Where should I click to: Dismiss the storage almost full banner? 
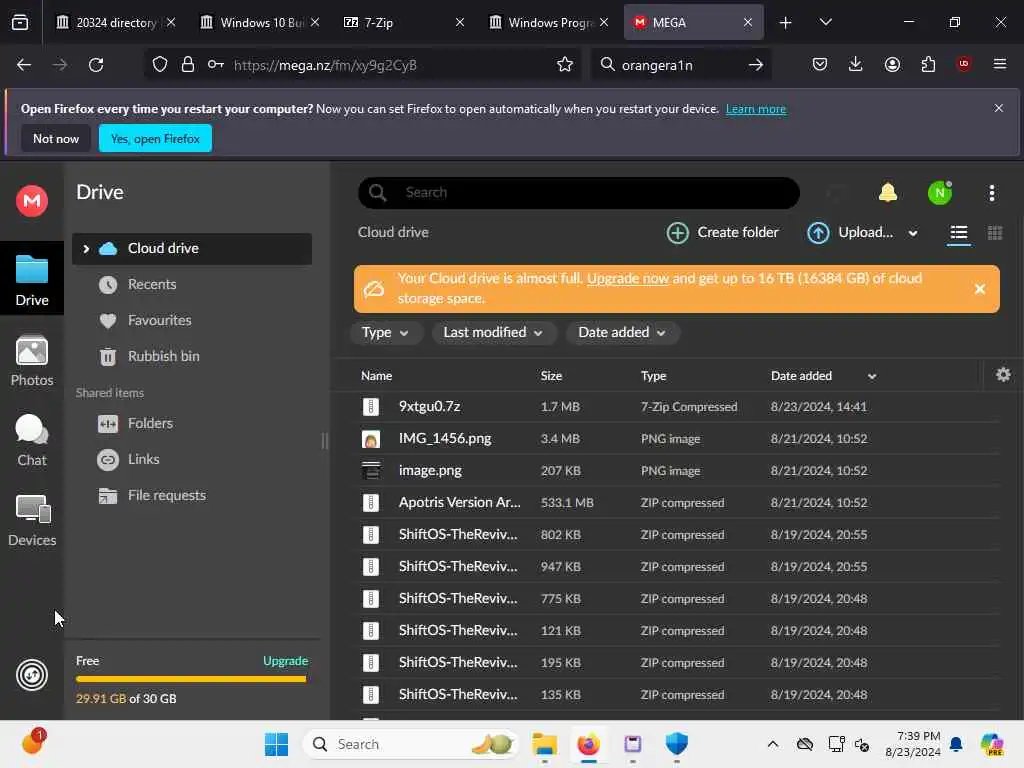pyautogui.click(x=980, y=289)
